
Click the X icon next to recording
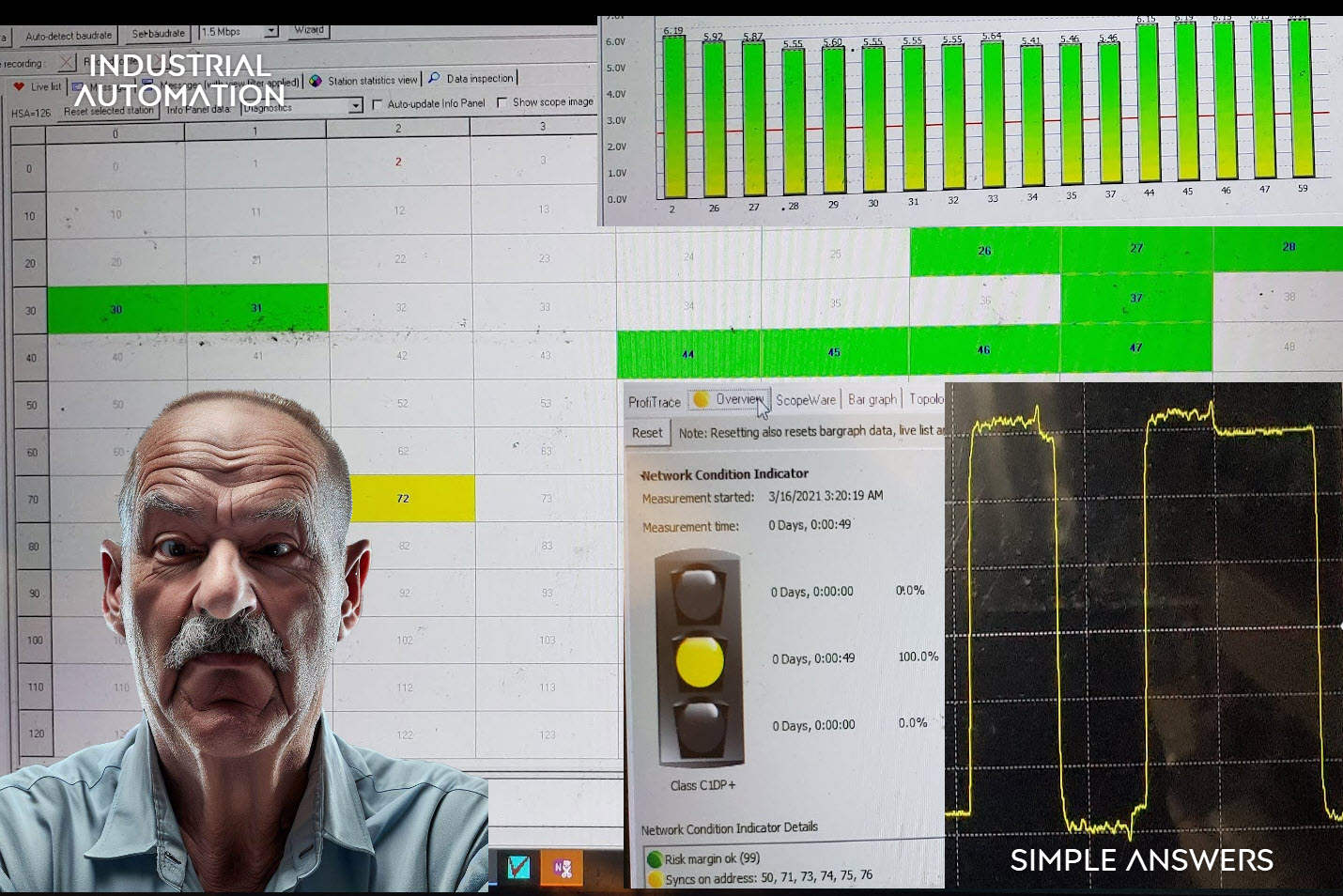66,63
